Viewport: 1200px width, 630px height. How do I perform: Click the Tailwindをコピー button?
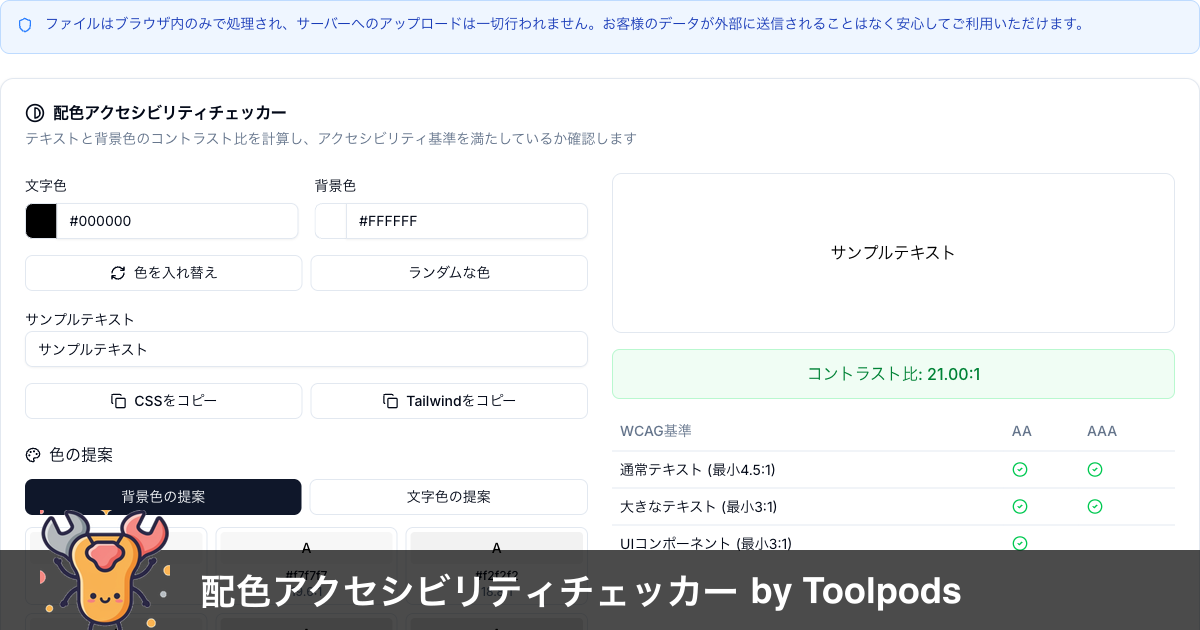click(448, 400)
